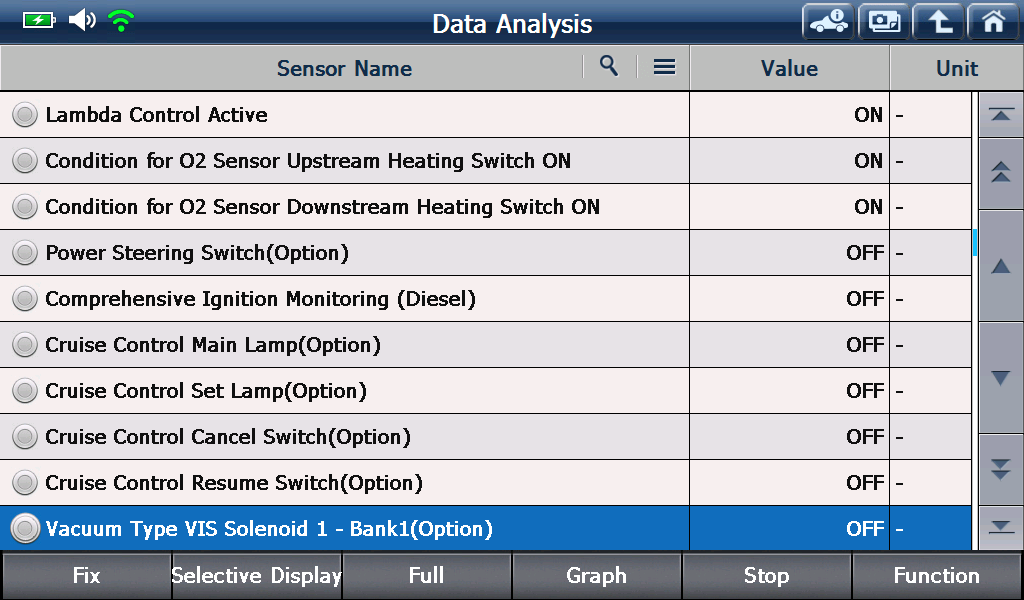The width and height of the screenshot is (1024, 600).
Task: Select Power Steering Switch(Option) radio button
Action: click(x=25, y=253)
